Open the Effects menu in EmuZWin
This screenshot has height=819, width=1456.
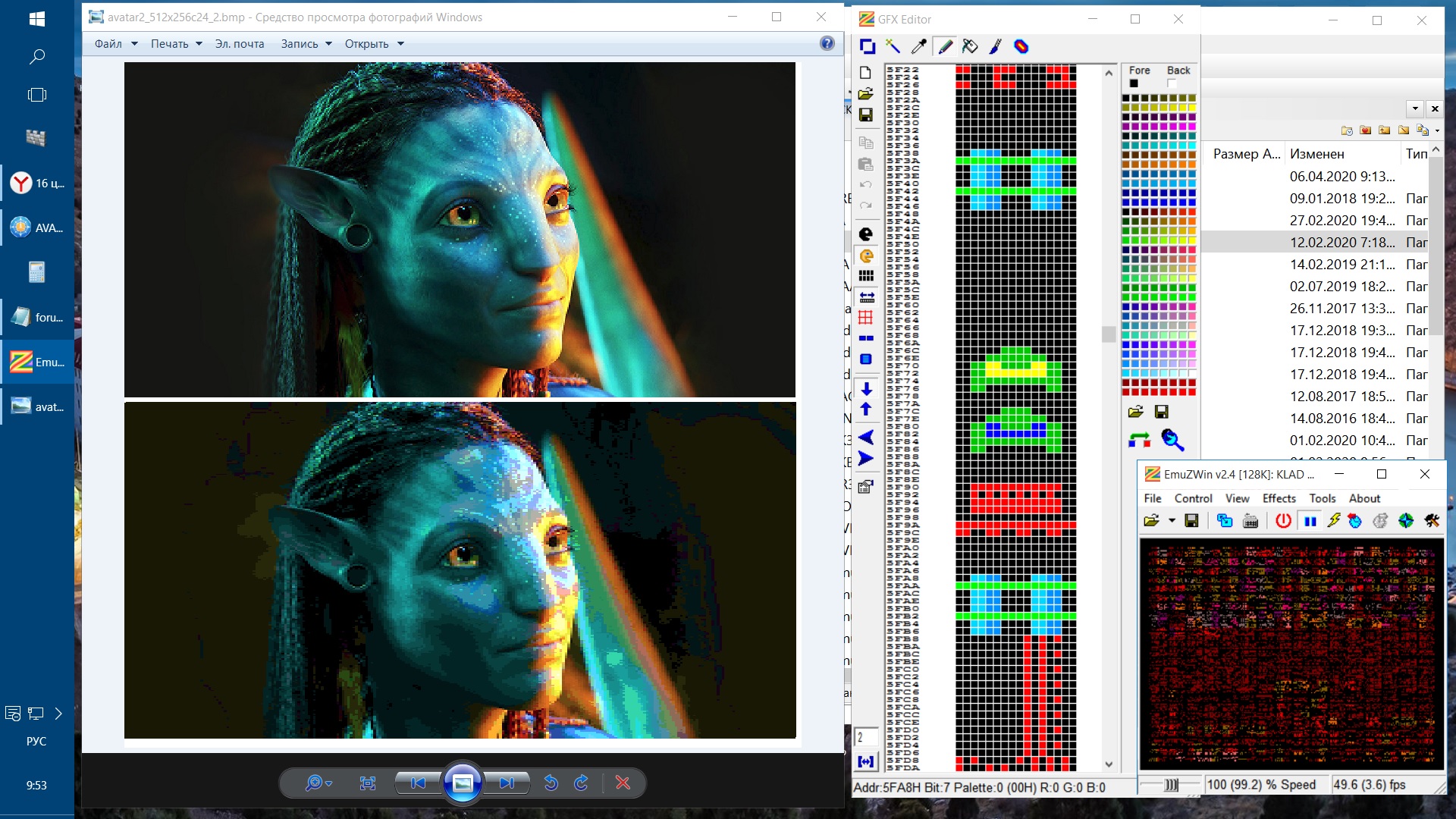click(1279, 498)
